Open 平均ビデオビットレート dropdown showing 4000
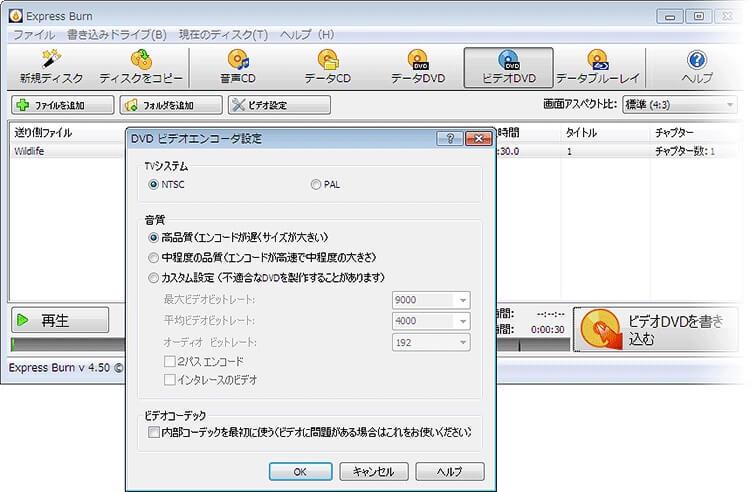The width and height of the screenshot is (750, 492). 431,321
